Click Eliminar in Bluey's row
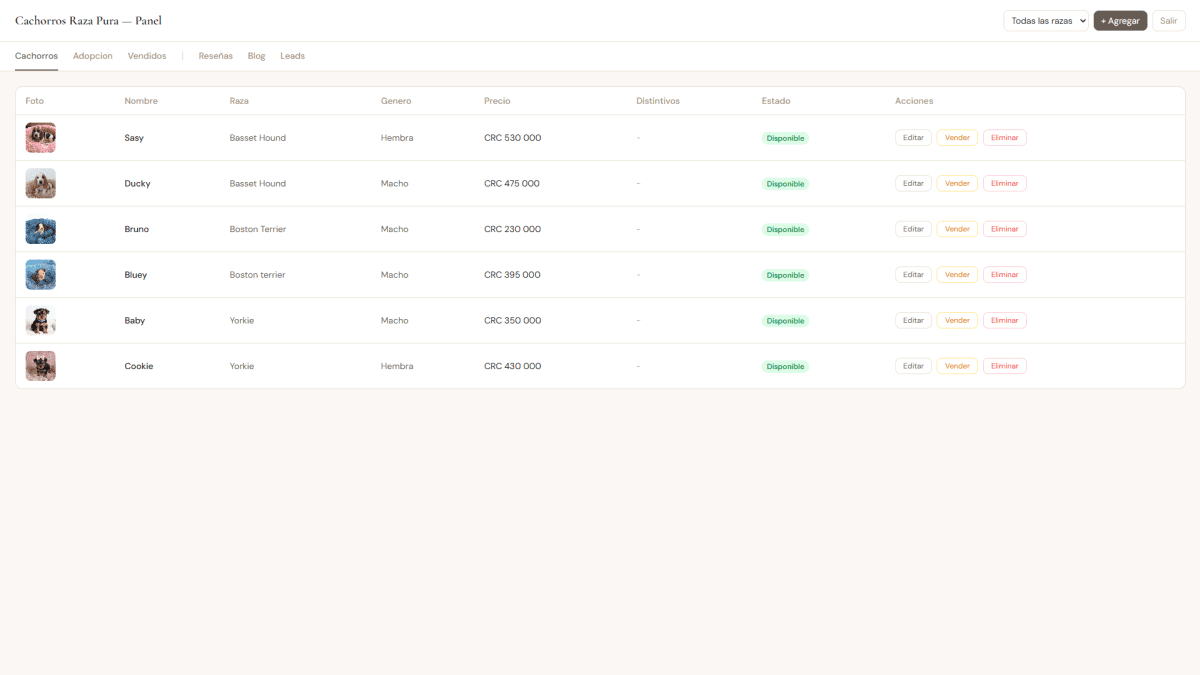The image size is (1200, 675). click(1005, 275)
